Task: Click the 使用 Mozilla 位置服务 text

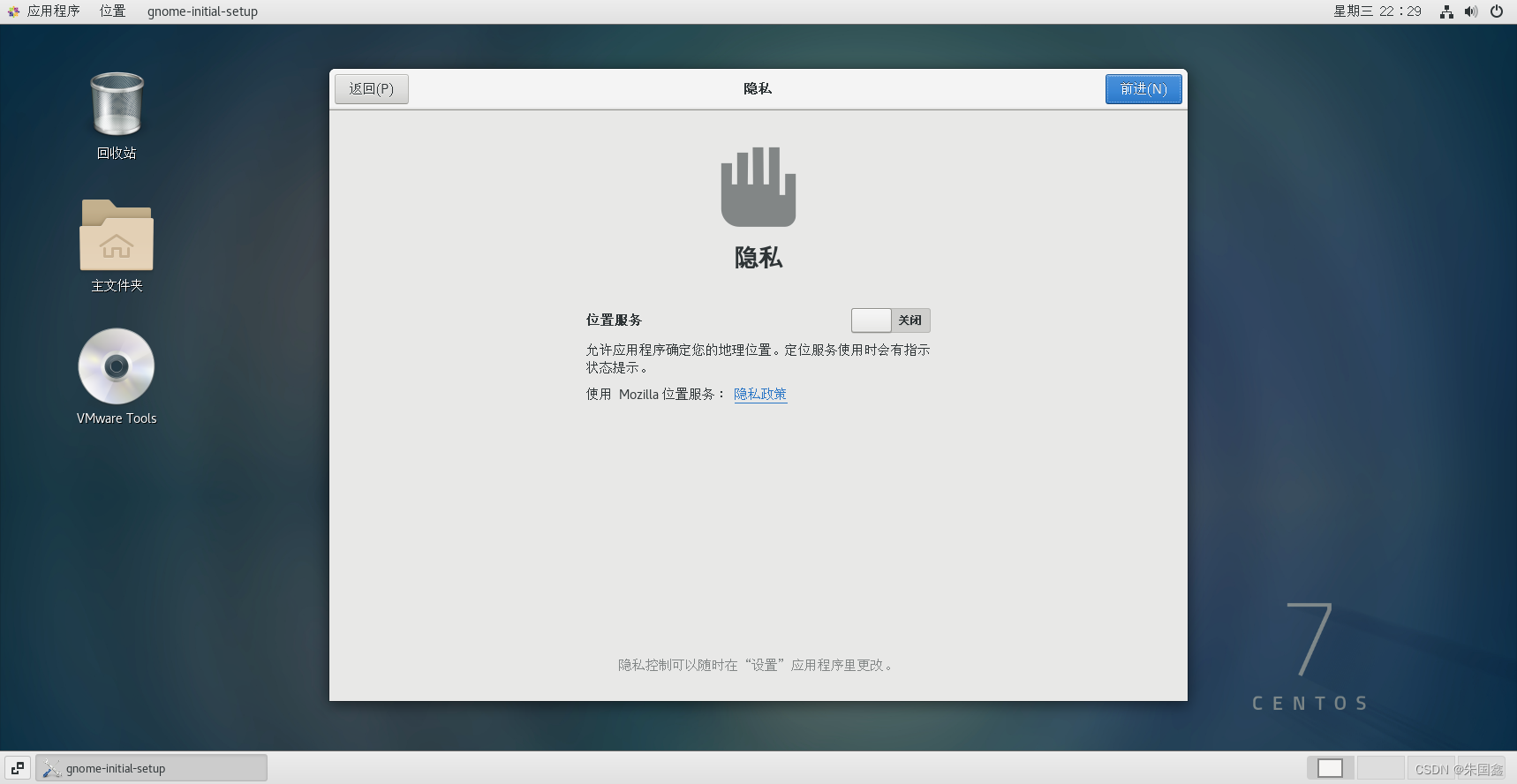Action: click(655, 394)
